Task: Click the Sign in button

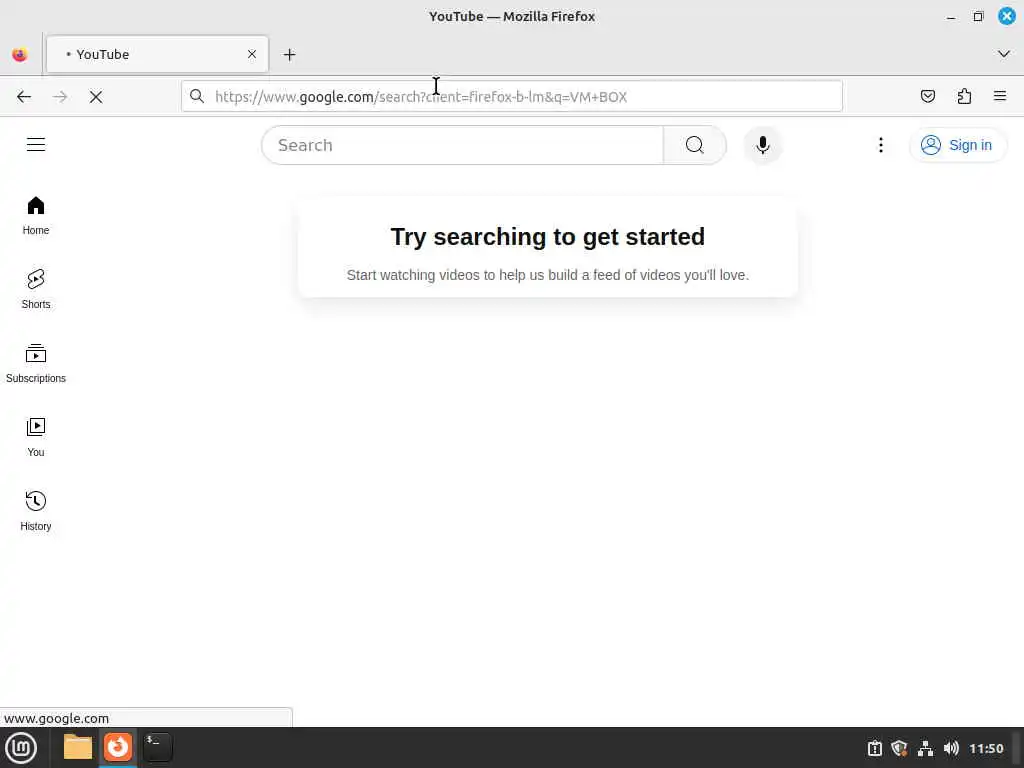Action: point(957,145)
